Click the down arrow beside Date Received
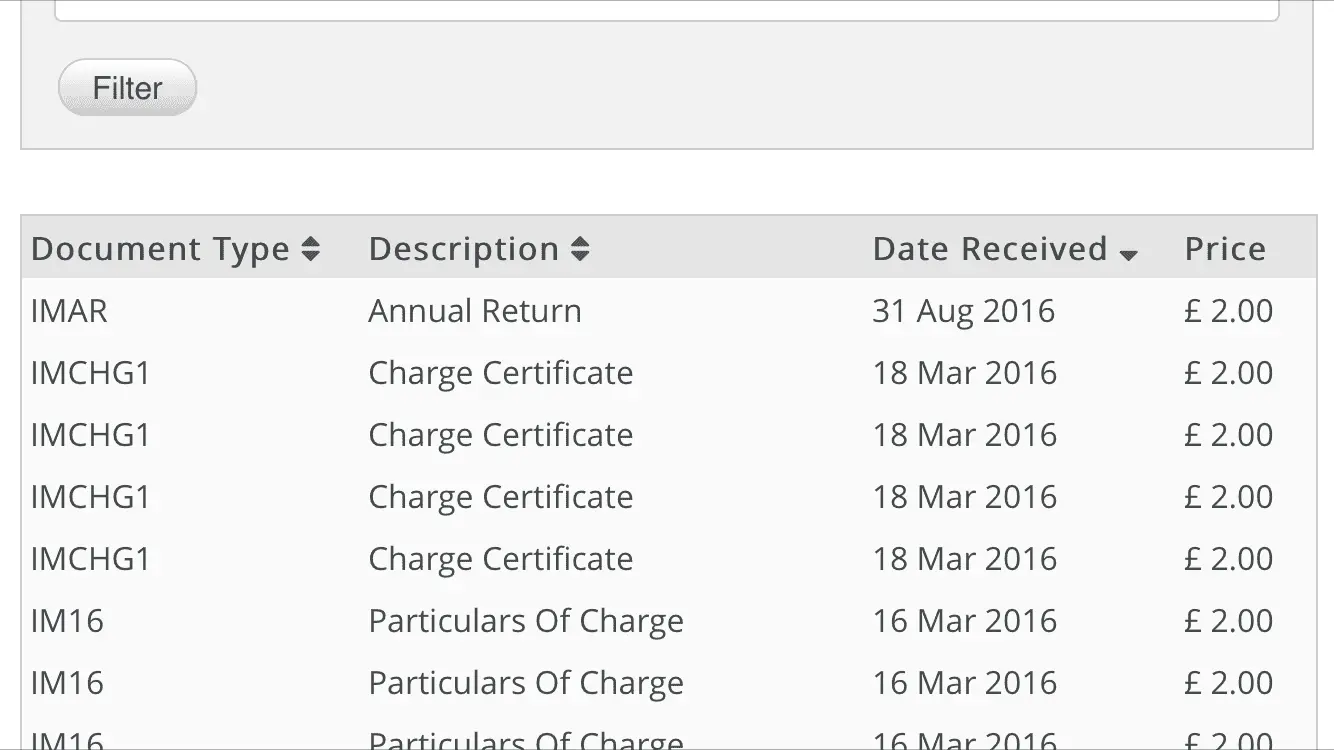 pos(1128,255)
